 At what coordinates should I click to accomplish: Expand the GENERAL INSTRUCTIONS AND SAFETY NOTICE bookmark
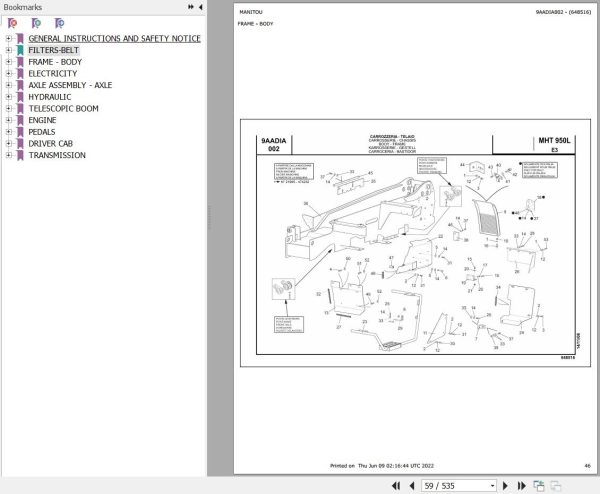pos(8,38)
